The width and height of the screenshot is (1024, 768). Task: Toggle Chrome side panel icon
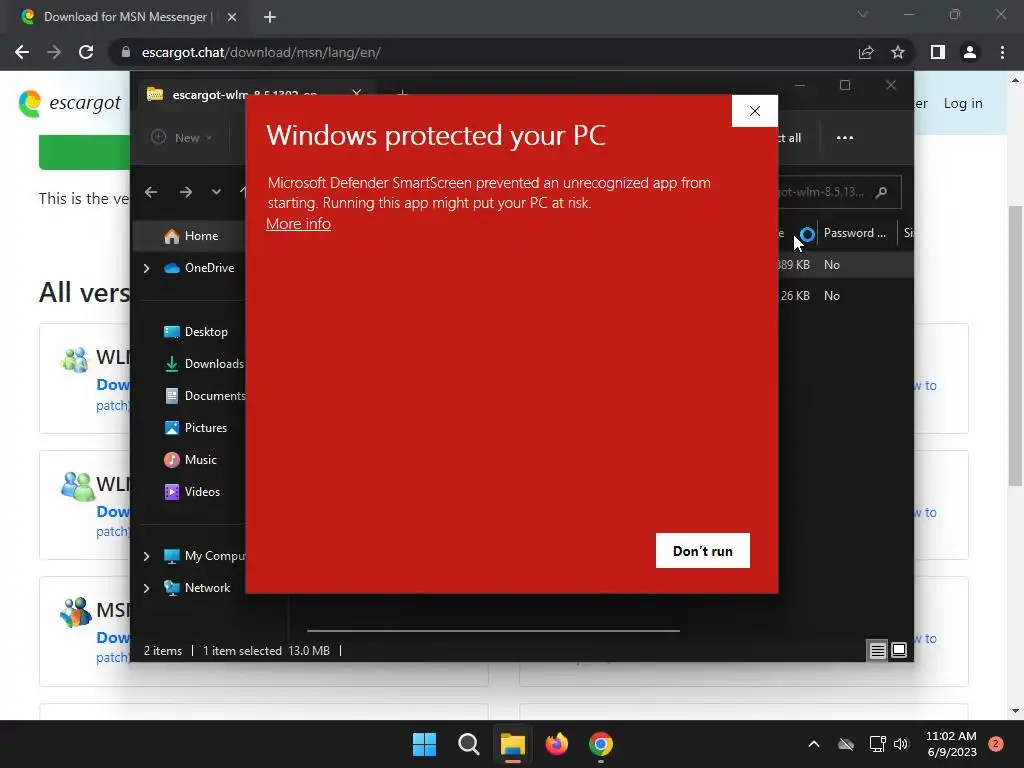938,52
